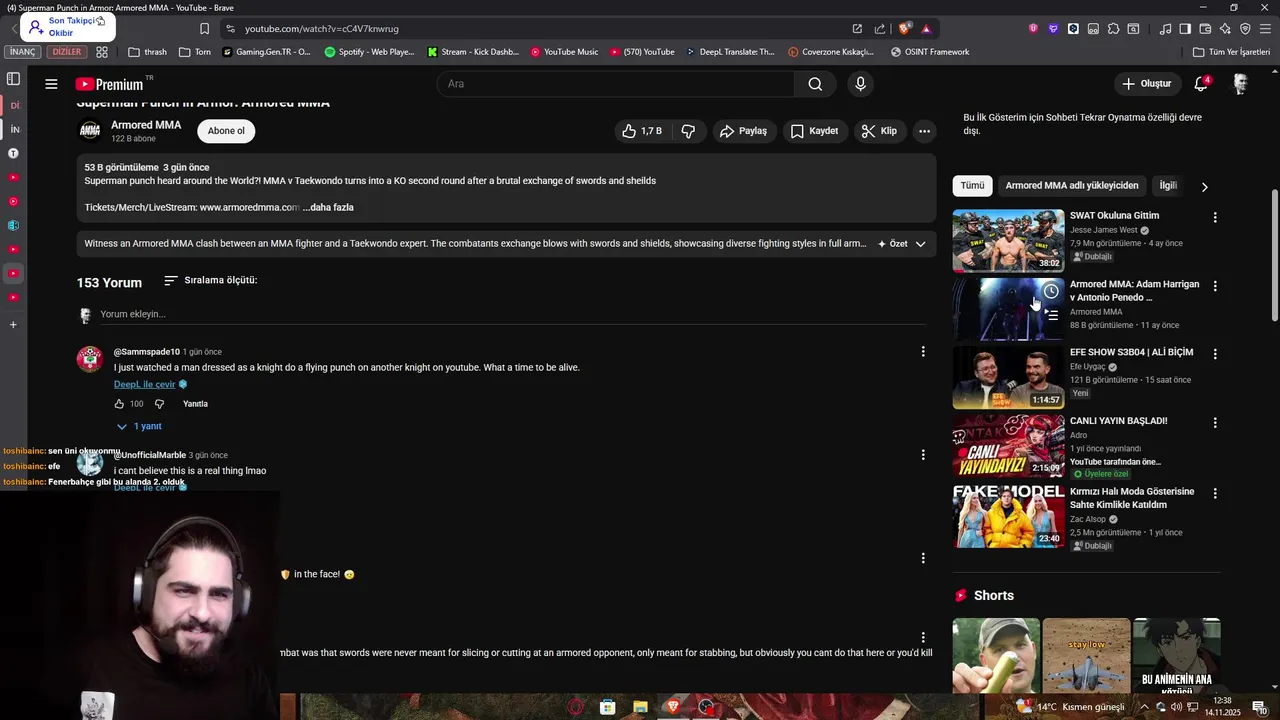Add Adam Harrigan video to the queue

click(1051, 315)
